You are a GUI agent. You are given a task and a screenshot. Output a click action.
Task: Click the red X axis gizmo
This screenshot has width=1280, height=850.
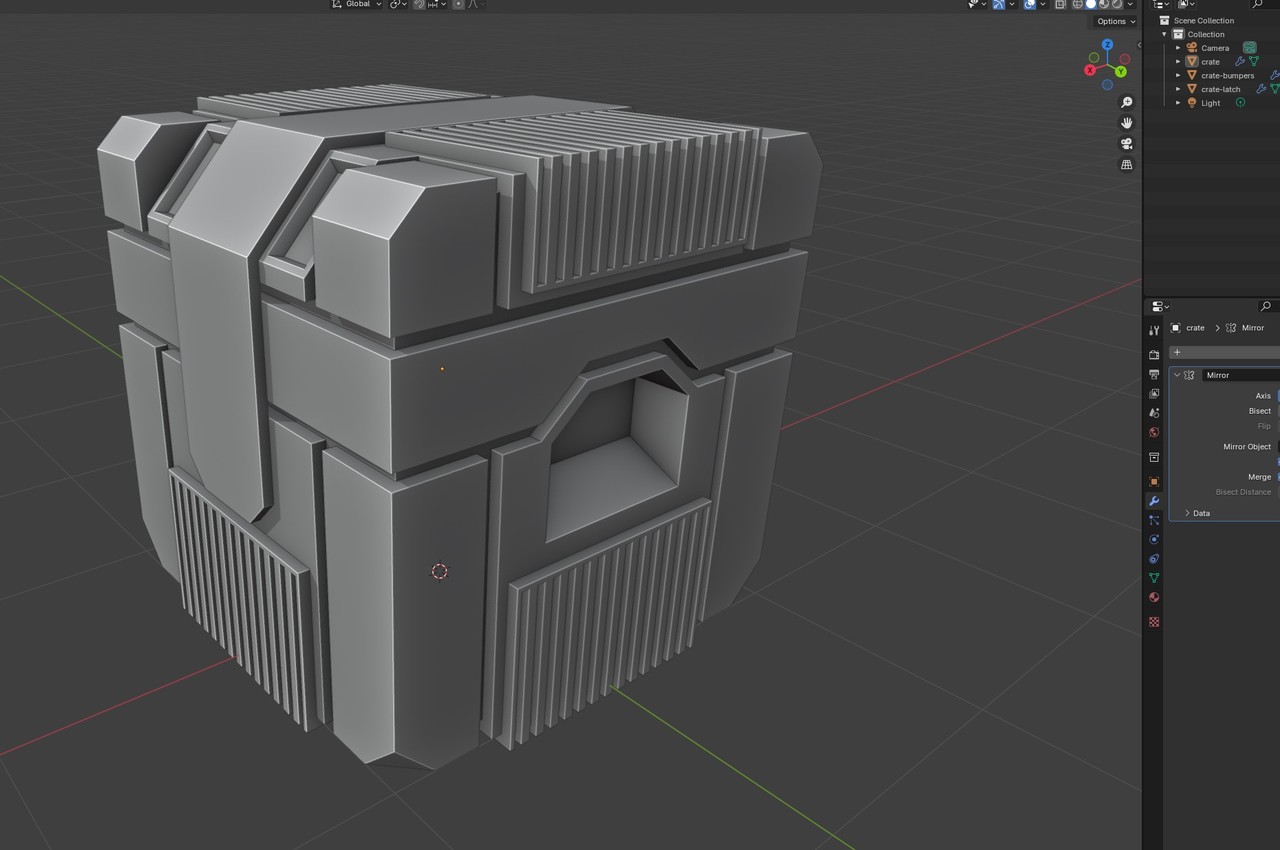(x=1091, y=70)
